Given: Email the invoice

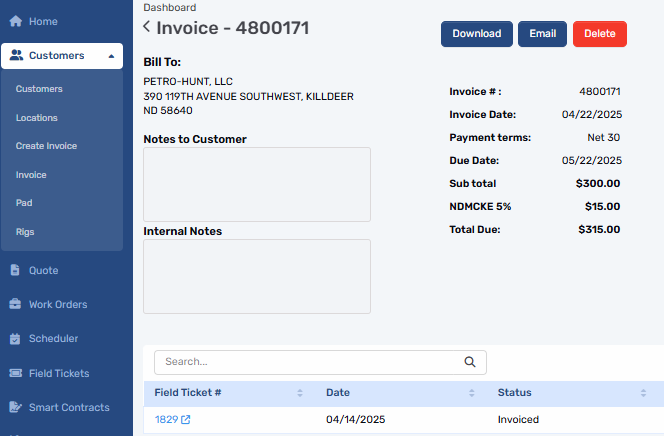Looking at the screenshot, I should pos(542,34).
